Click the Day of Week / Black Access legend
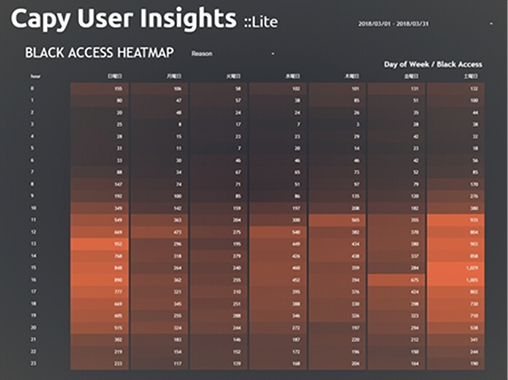 (433, 64)
